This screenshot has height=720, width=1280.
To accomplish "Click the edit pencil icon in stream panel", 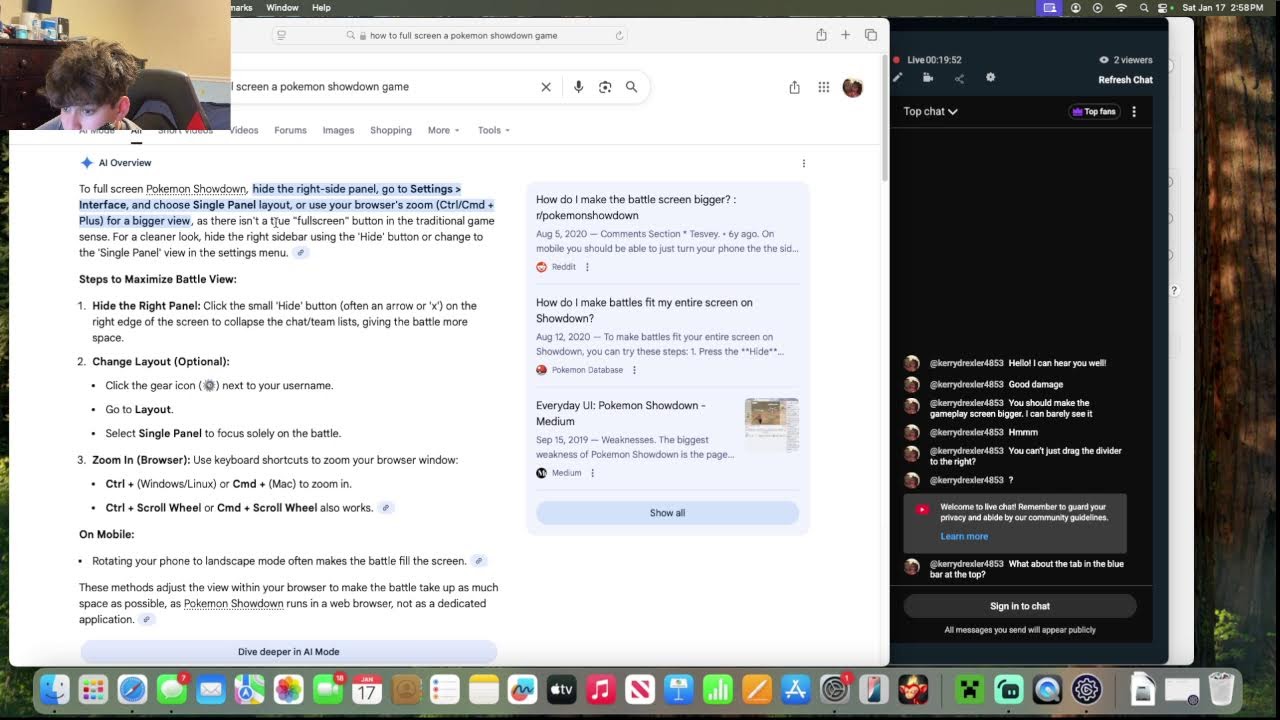I will point(897,78).
